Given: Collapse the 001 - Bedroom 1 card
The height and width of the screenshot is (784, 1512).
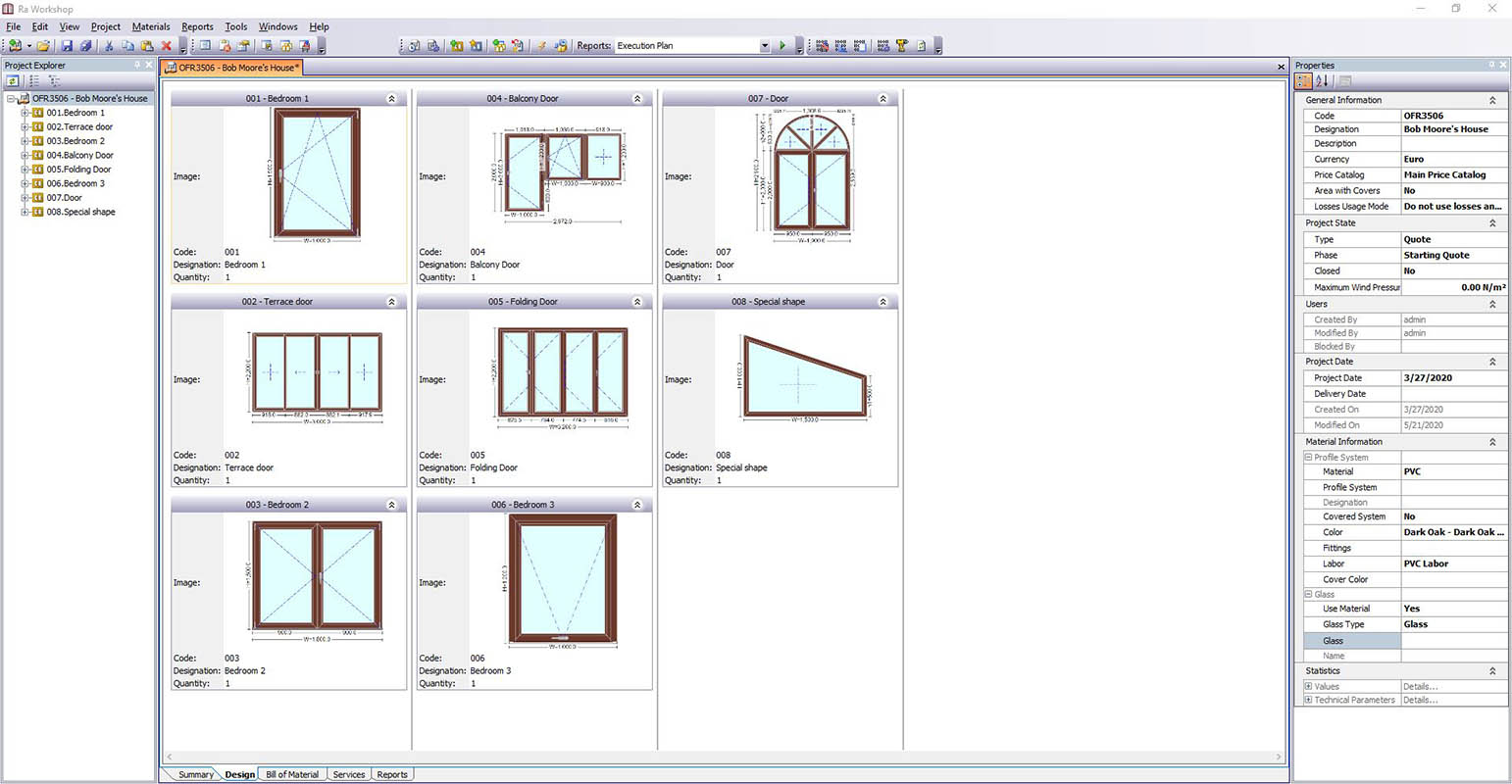Looking at the screenshot, I should 391,98.
